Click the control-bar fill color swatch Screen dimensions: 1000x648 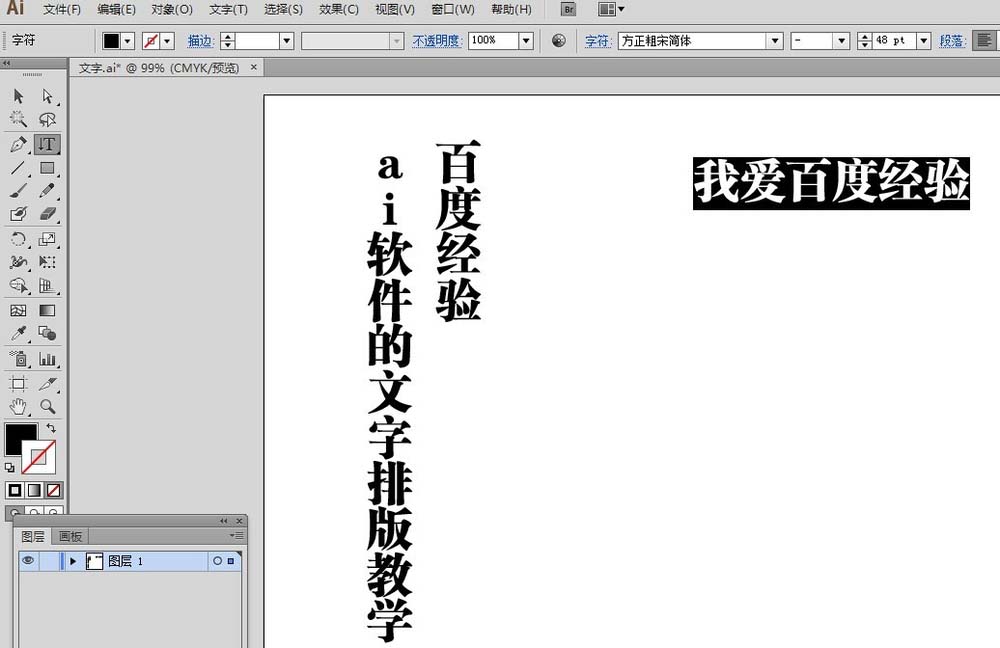click(x=112, y=41)
